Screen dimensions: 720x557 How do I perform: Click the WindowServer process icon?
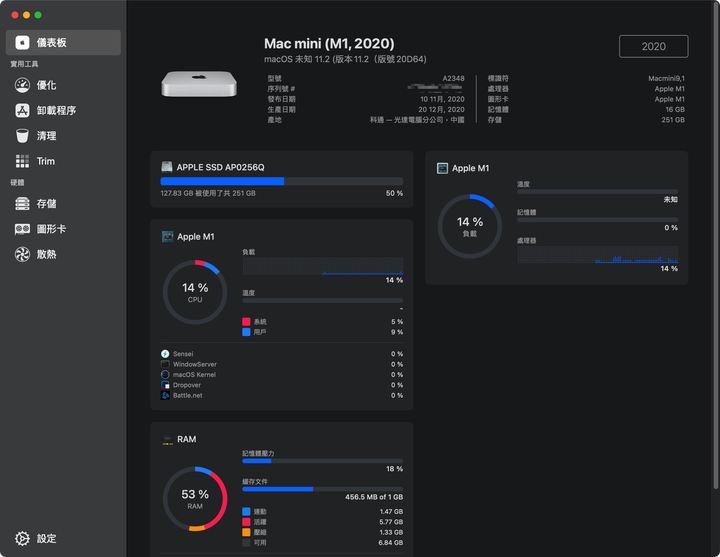[165, 364]
